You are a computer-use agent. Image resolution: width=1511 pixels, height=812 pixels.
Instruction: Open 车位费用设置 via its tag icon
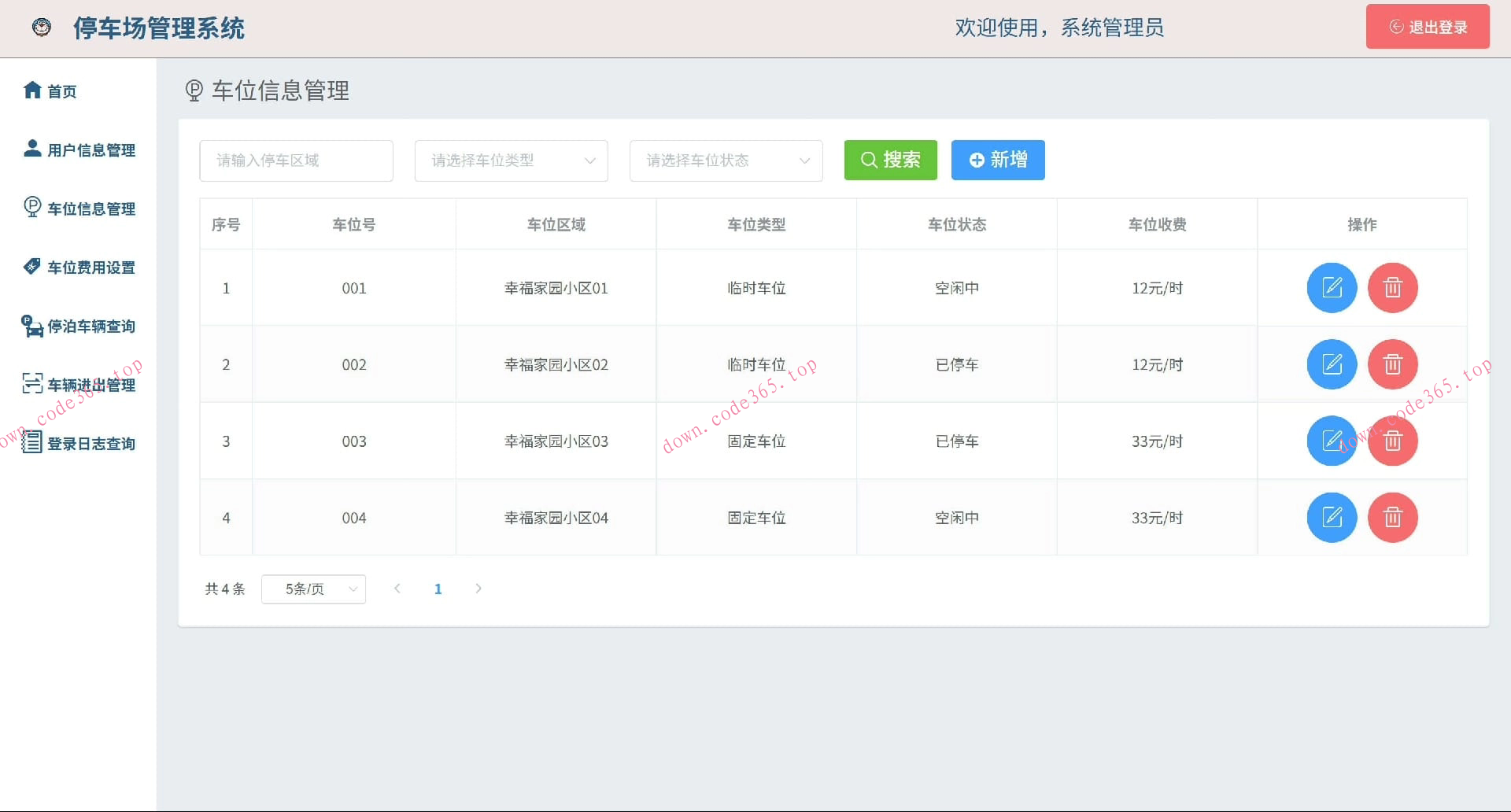tap(31, 266)
